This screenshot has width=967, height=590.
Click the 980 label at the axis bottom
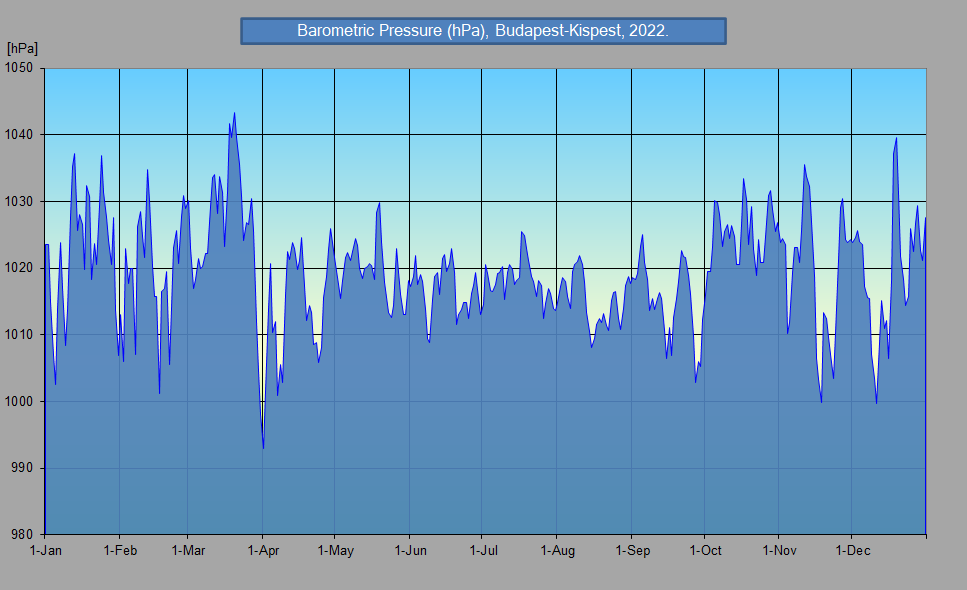(24, 534)
